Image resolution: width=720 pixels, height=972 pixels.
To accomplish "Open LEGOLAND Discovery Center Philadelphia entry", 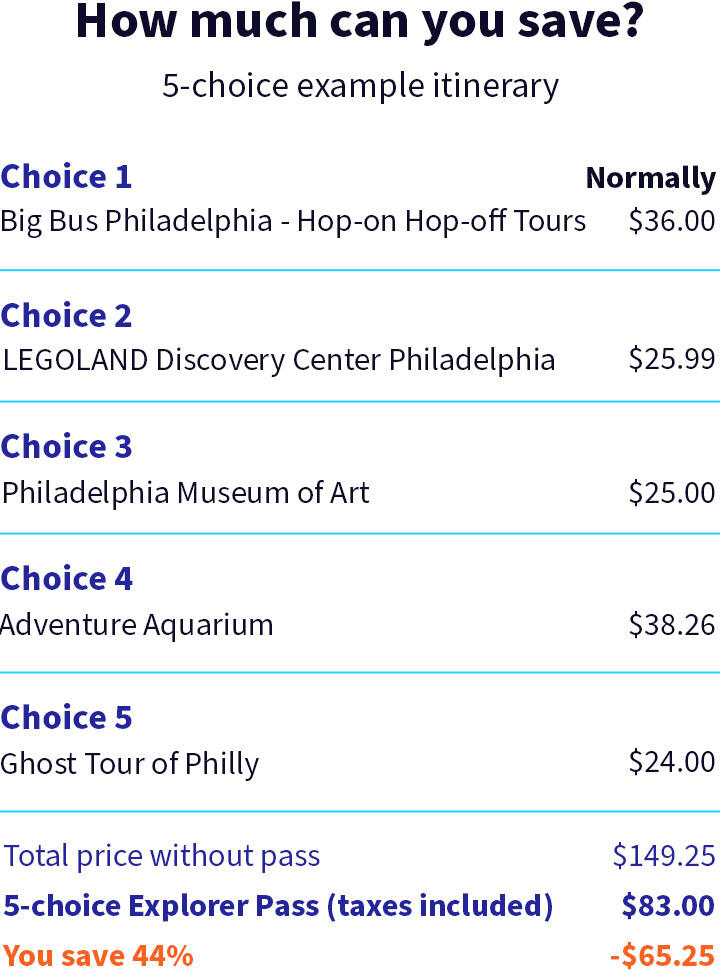I will click(x=279, y=360).
